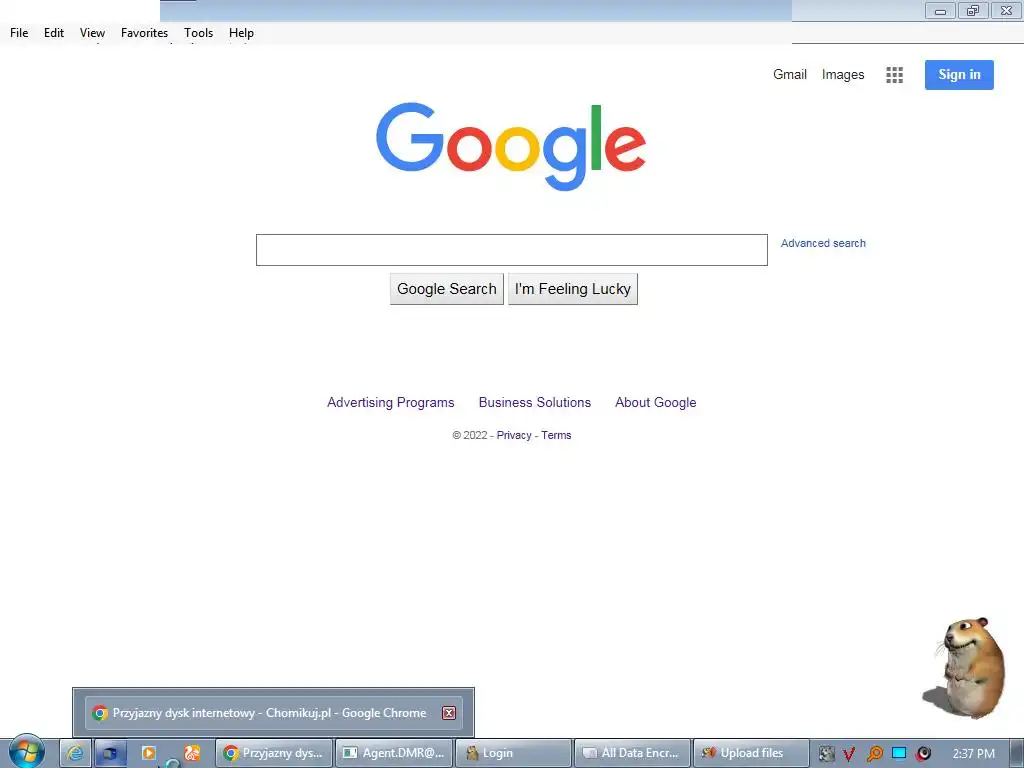Open the UC Browser taskbar icon
Image resolution: width=1024 pixels, height=768 pixels.
(x=192, y=753)
